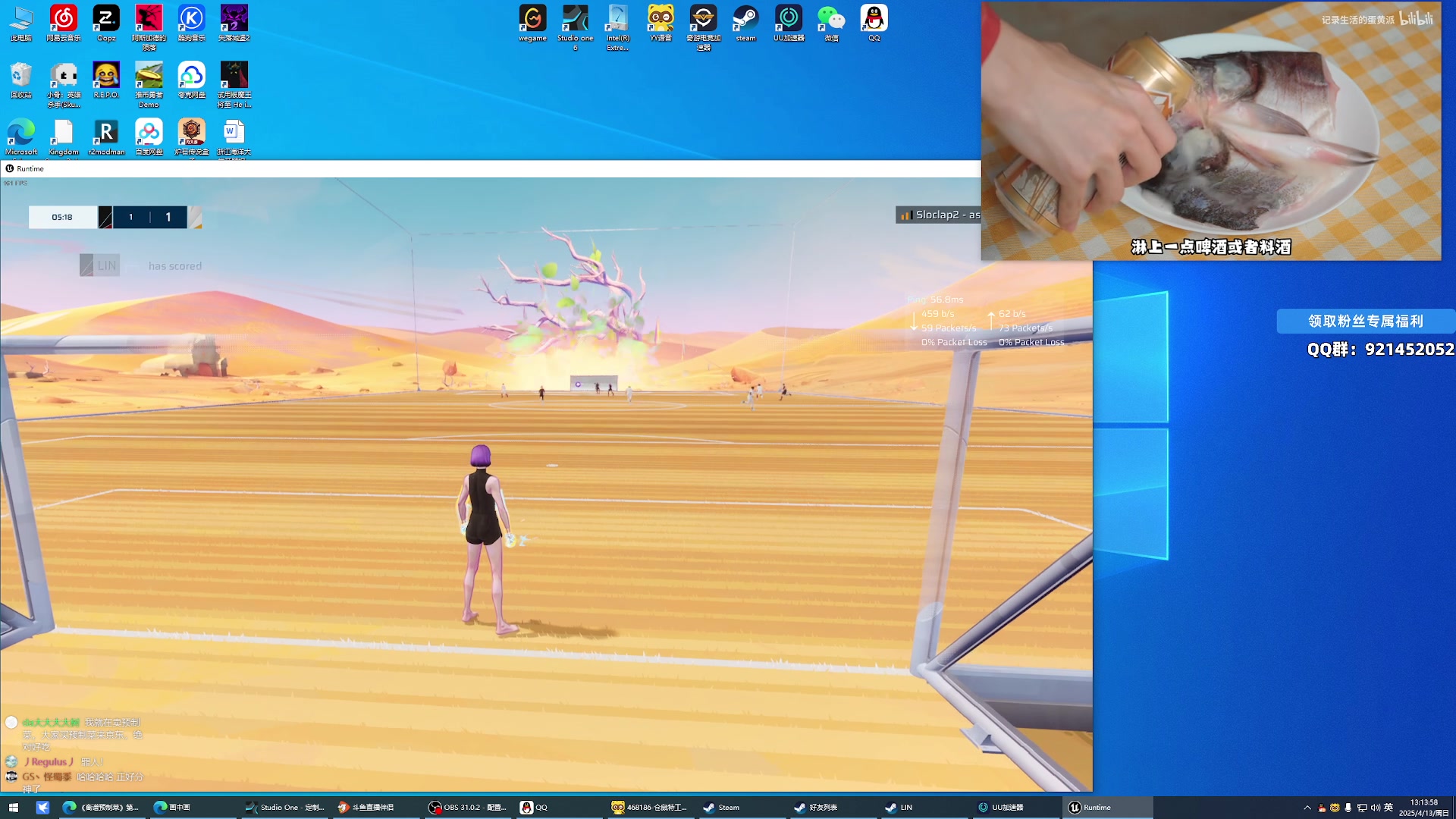This screenshot has width=1456, height=819.
Task: Open the volume speaker tray icon
Action: pos(1376,808)
